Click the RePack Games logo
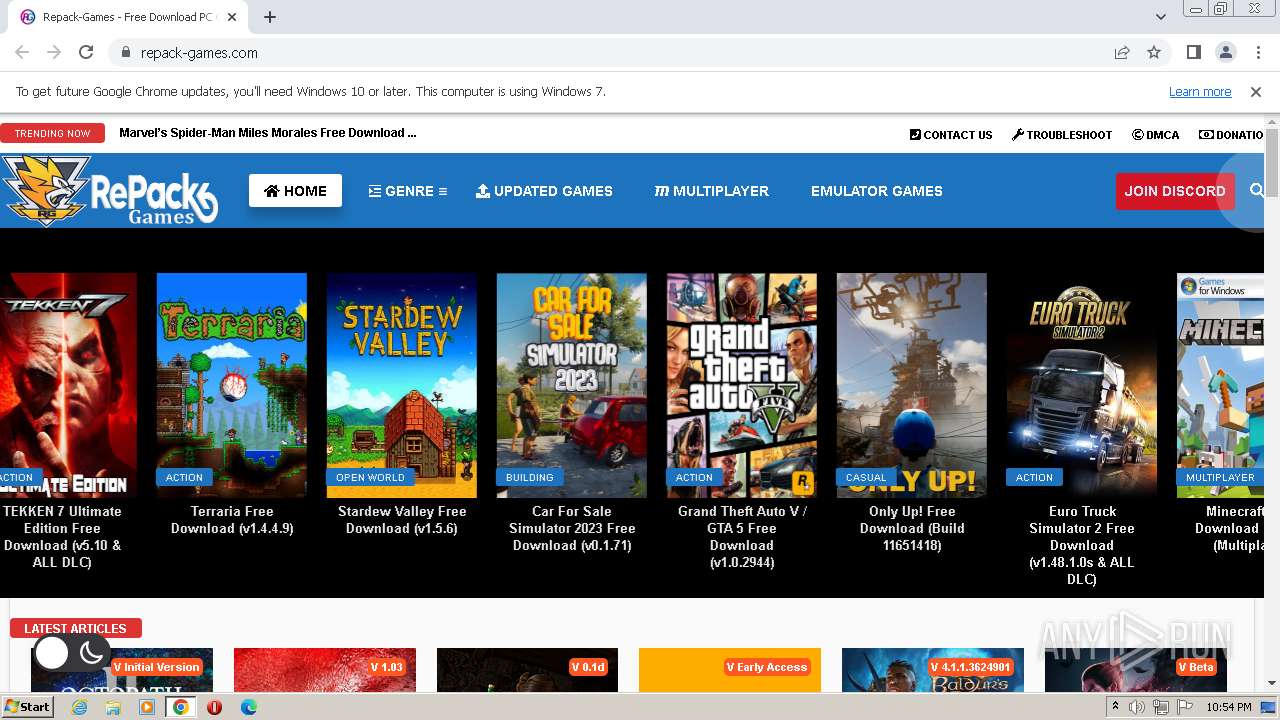 (x=109, y=190)
